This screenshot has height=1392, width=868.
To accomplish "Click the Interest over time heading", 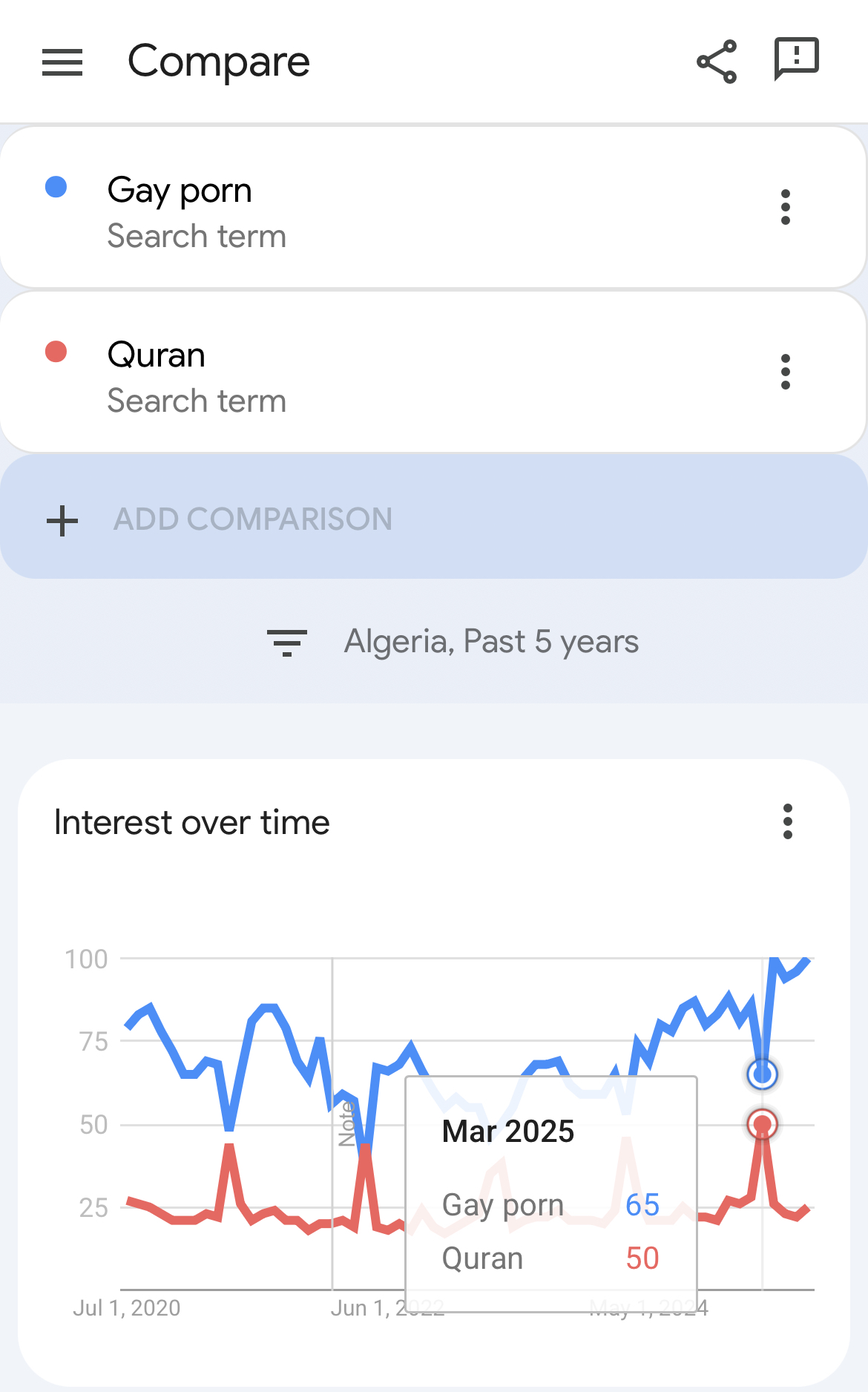I will (x=192, y=822).
